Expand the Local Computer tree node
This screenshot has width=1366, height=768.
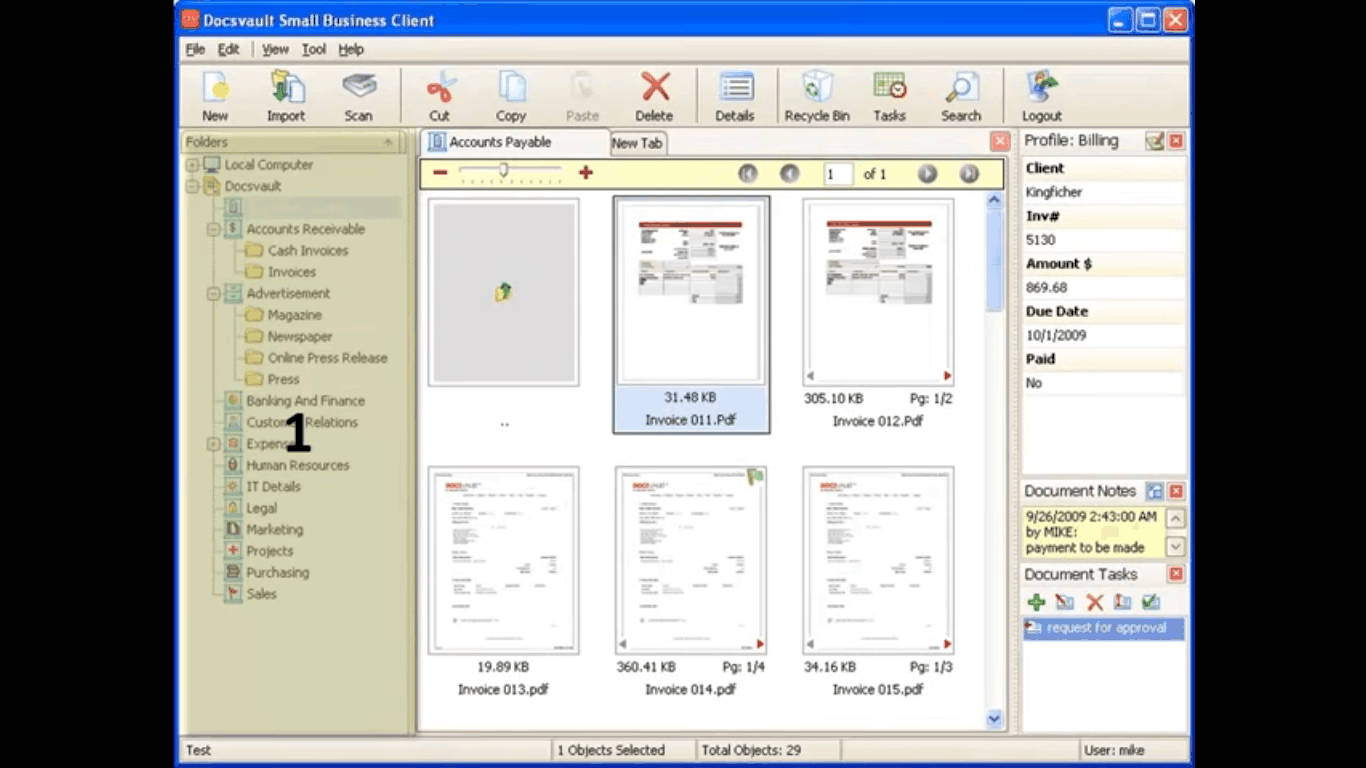click(x=192, y=165)
